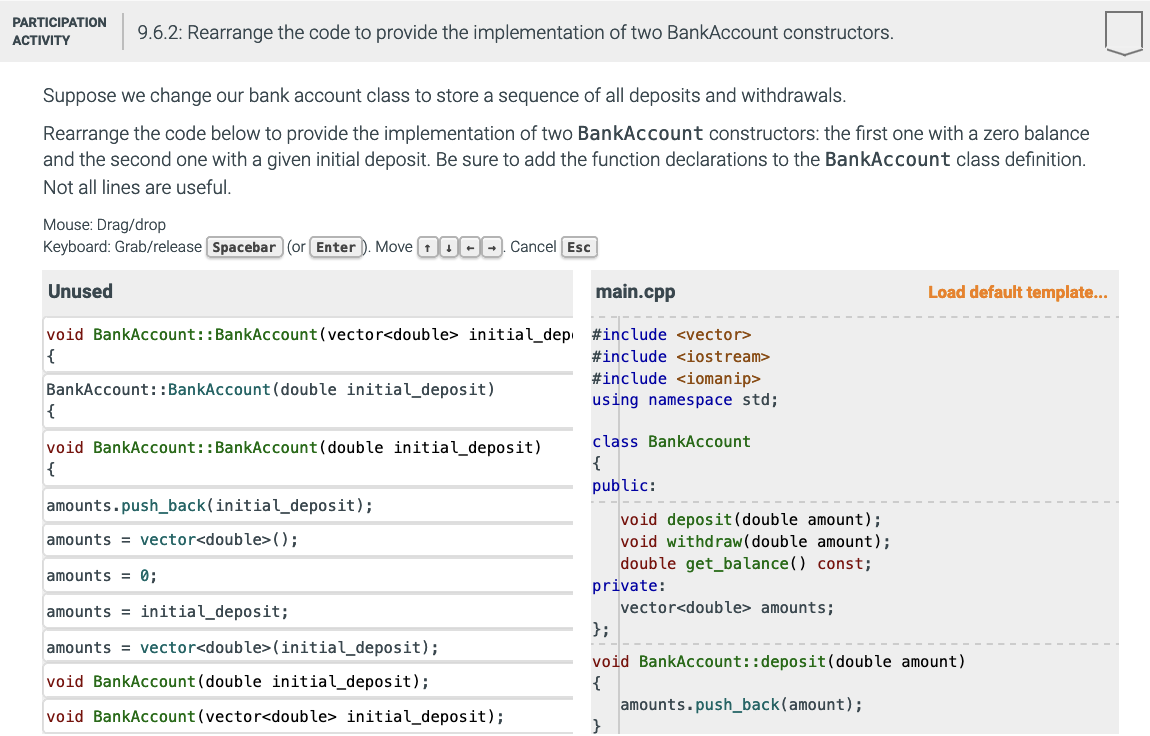
Task: Click void withdraw(double amount); declaration
Action: point(755,542)
